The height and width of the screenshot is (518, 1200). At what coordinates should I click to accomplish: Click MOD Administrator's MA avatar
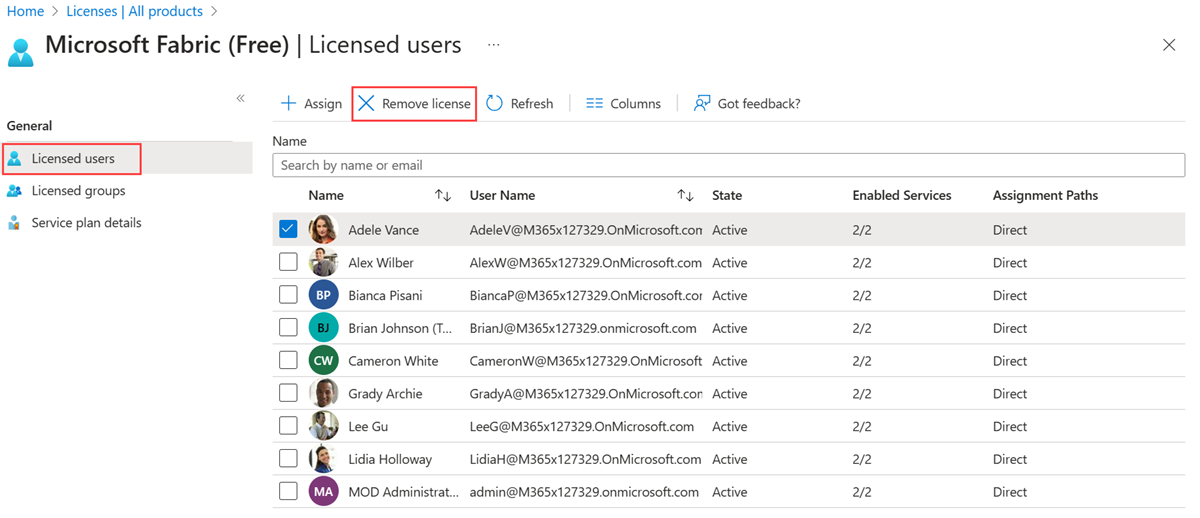[323, 492]
